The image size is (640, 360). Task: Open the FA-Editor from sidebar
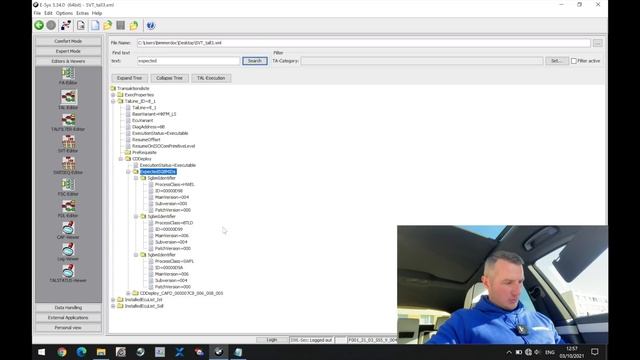68,76
